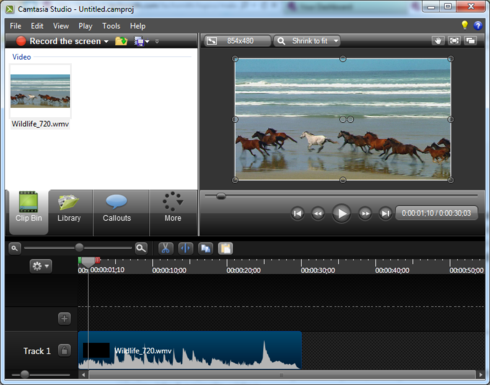Viewport: 490px width, 385px height.
Task: Detach the preview window
Action: click(470, 41)
